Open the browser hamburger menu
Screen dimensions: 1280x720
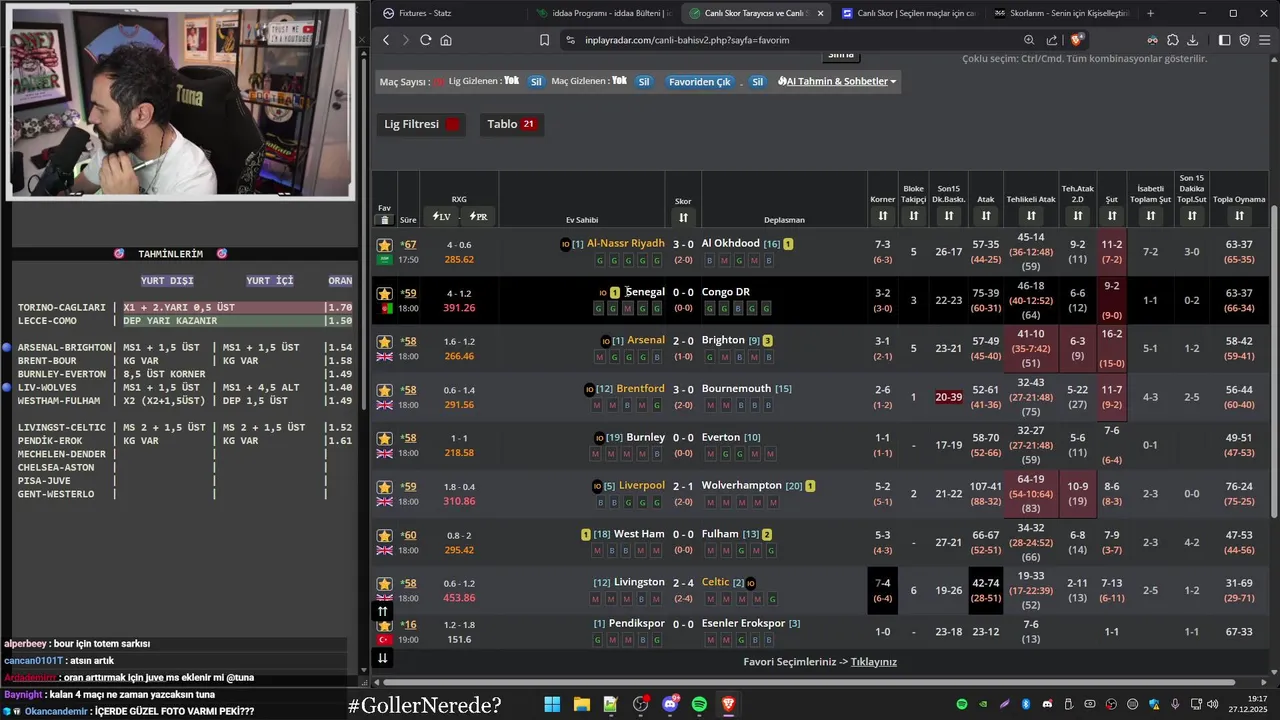point(1265,40)
